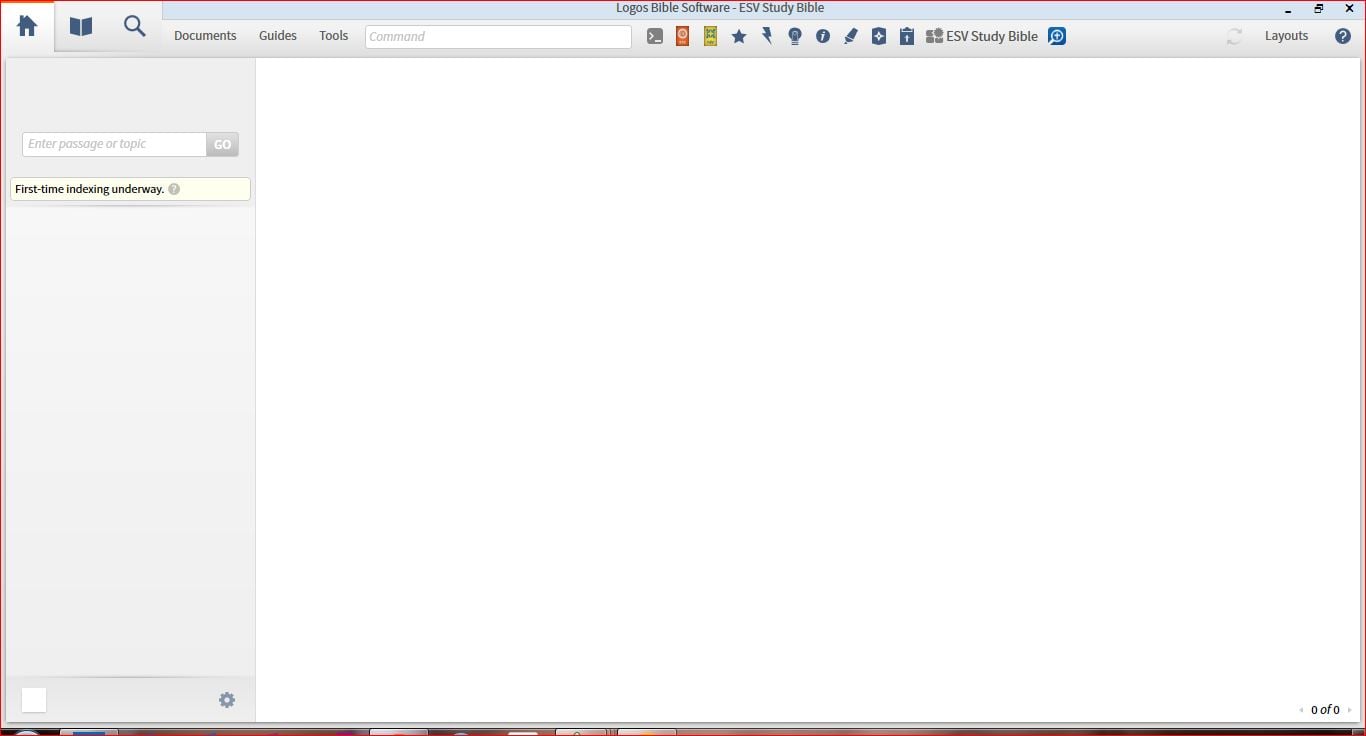Open the Library book icon

[x=81, y=27]
